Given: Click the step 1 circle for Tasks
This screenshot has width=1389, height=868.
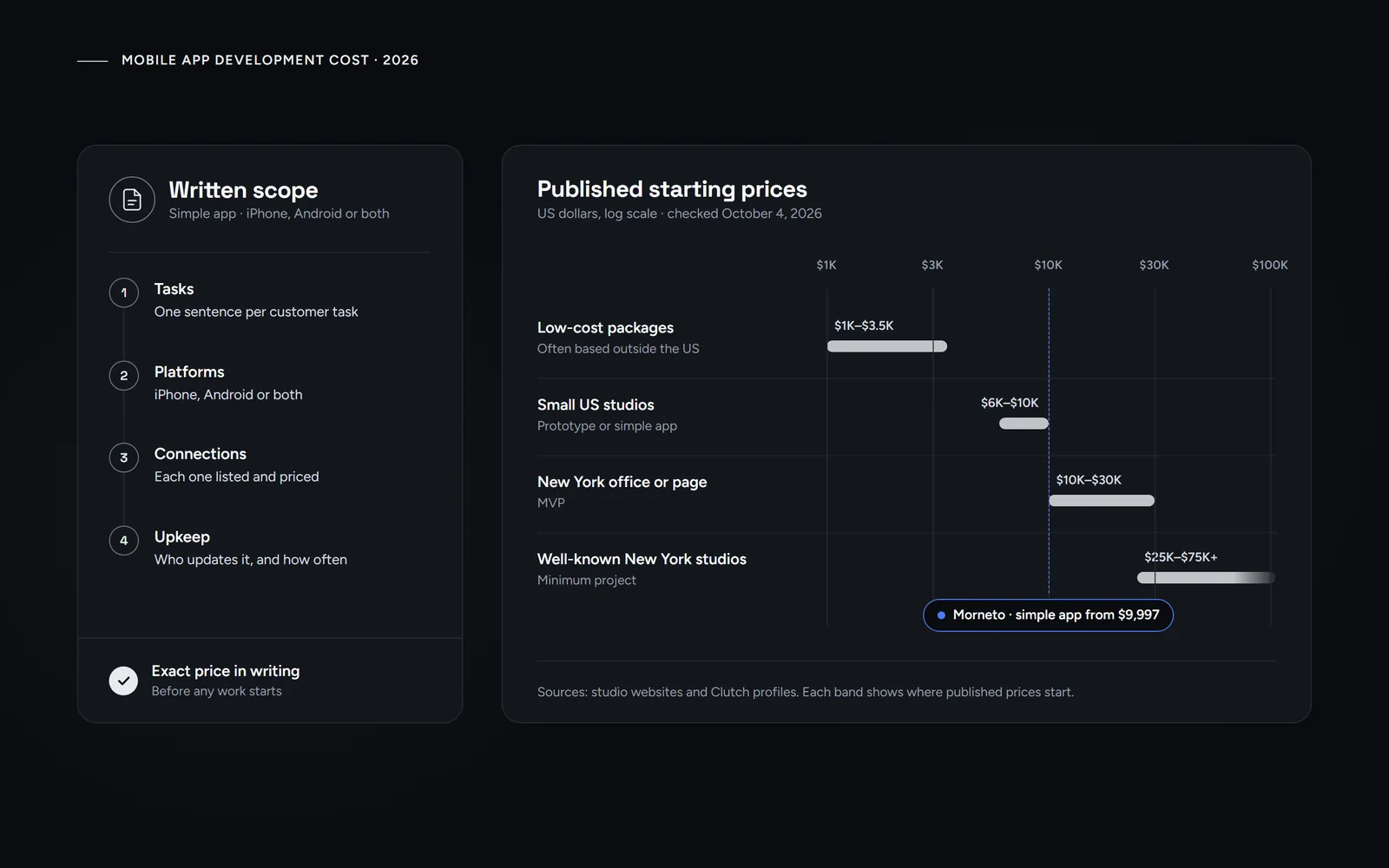Looking at the screenshot, I should [x=124, y=293].
